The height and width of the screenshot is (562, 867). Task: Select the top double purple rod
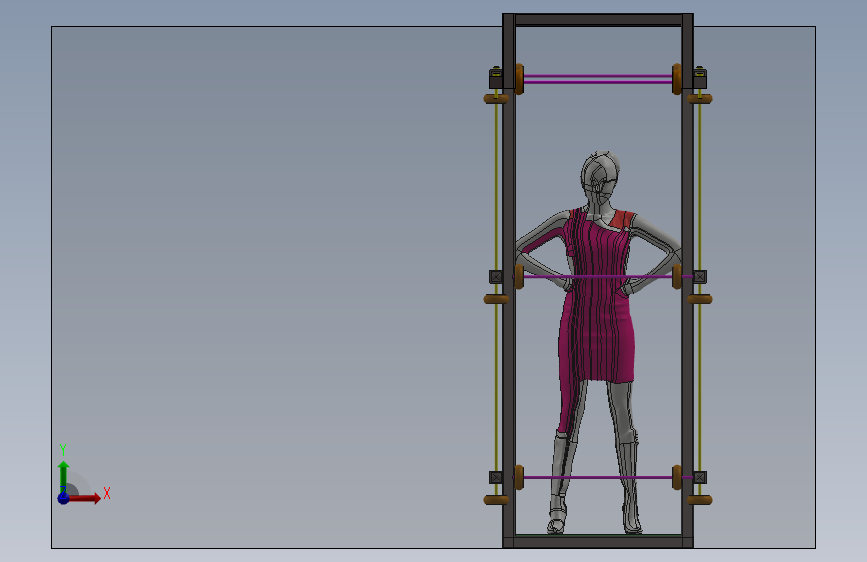pos(598,79)
